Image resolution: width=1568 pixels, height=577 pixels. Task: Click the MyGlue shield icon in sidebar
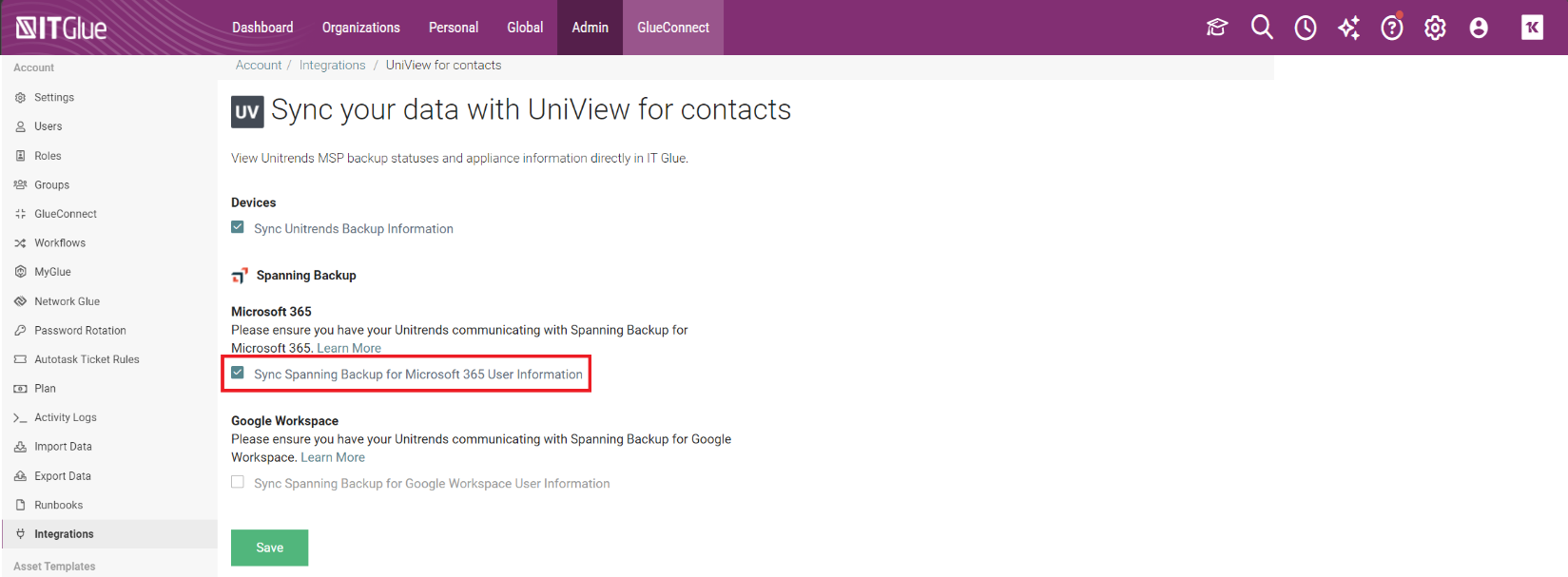(x=20, y=272)
